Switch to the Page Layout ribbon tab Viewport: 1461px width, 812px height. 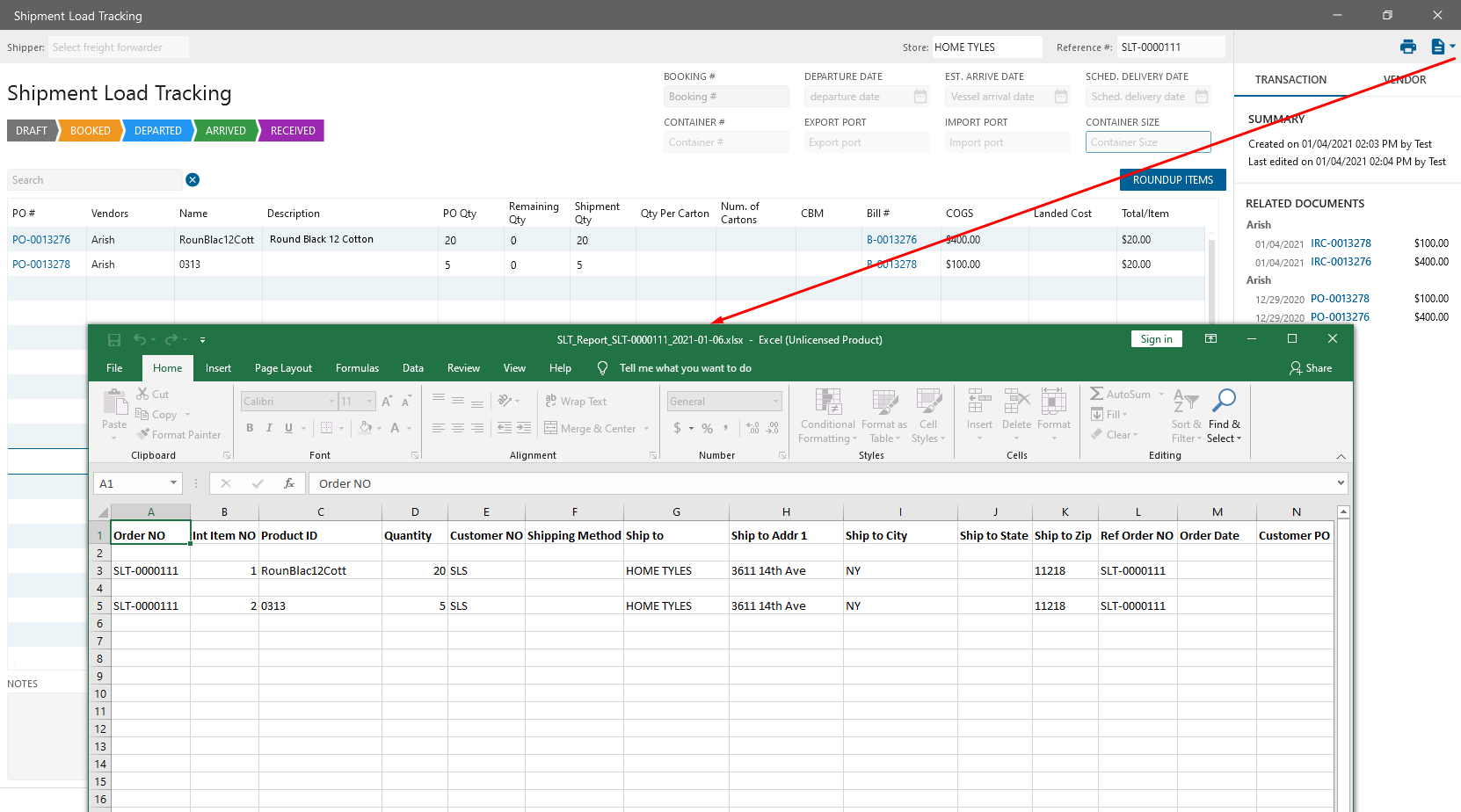pos(283,368)
